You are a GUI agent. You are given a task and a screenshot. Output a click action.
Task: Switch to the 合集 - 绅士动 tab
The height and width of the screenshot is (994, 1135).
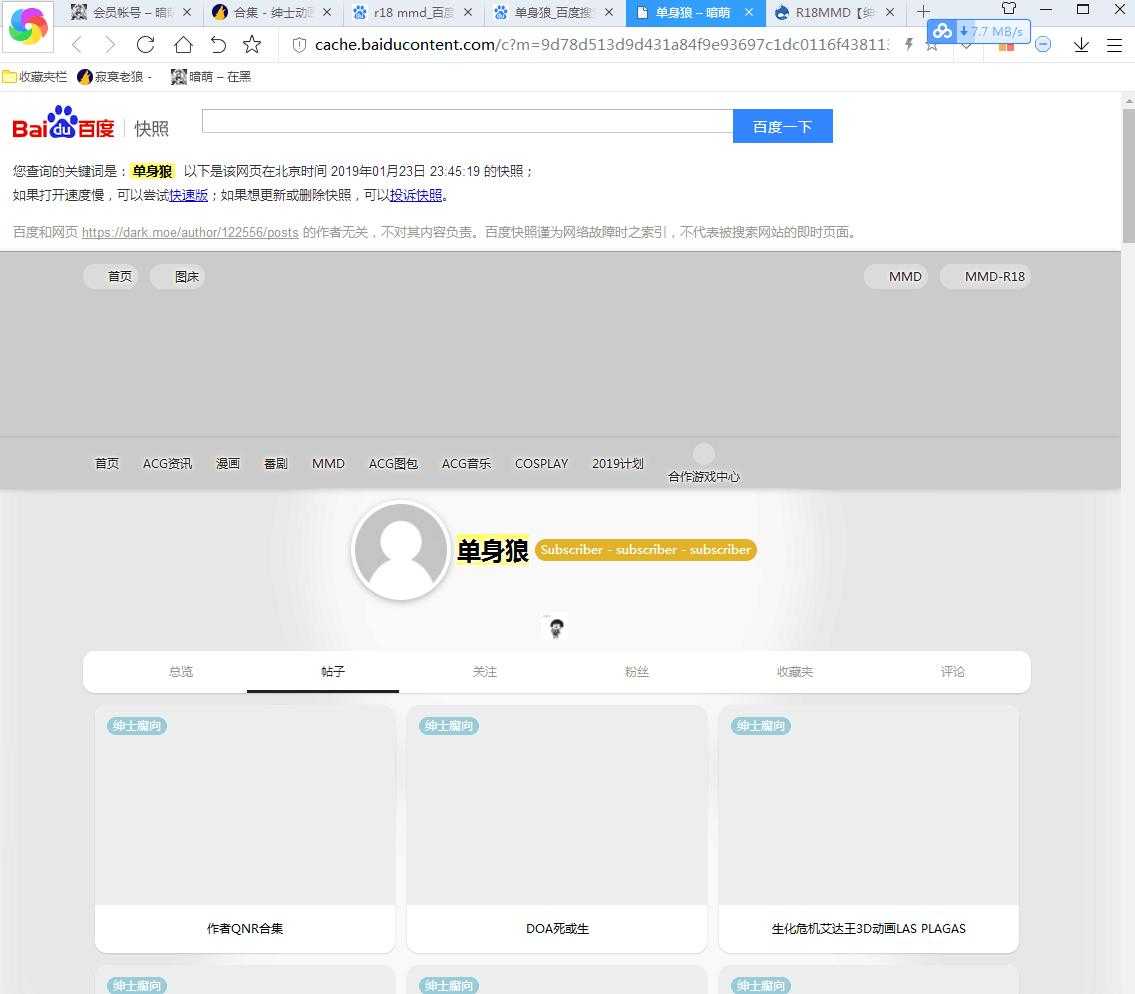click(271, 12)
